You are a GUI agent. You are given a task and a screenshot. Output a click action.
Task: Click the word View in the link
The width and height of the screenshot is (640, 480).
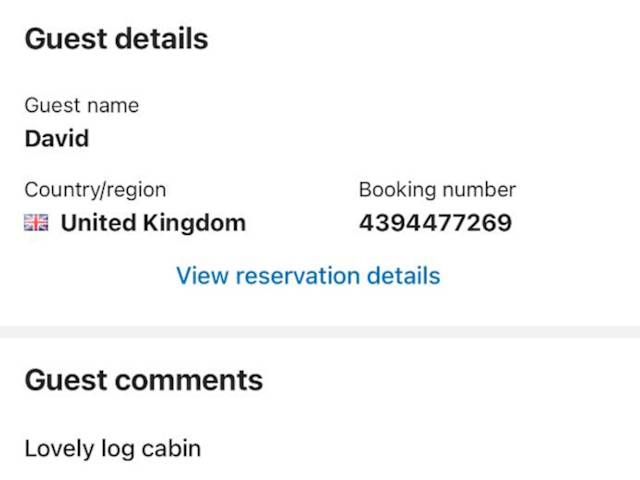pos(198,276)
